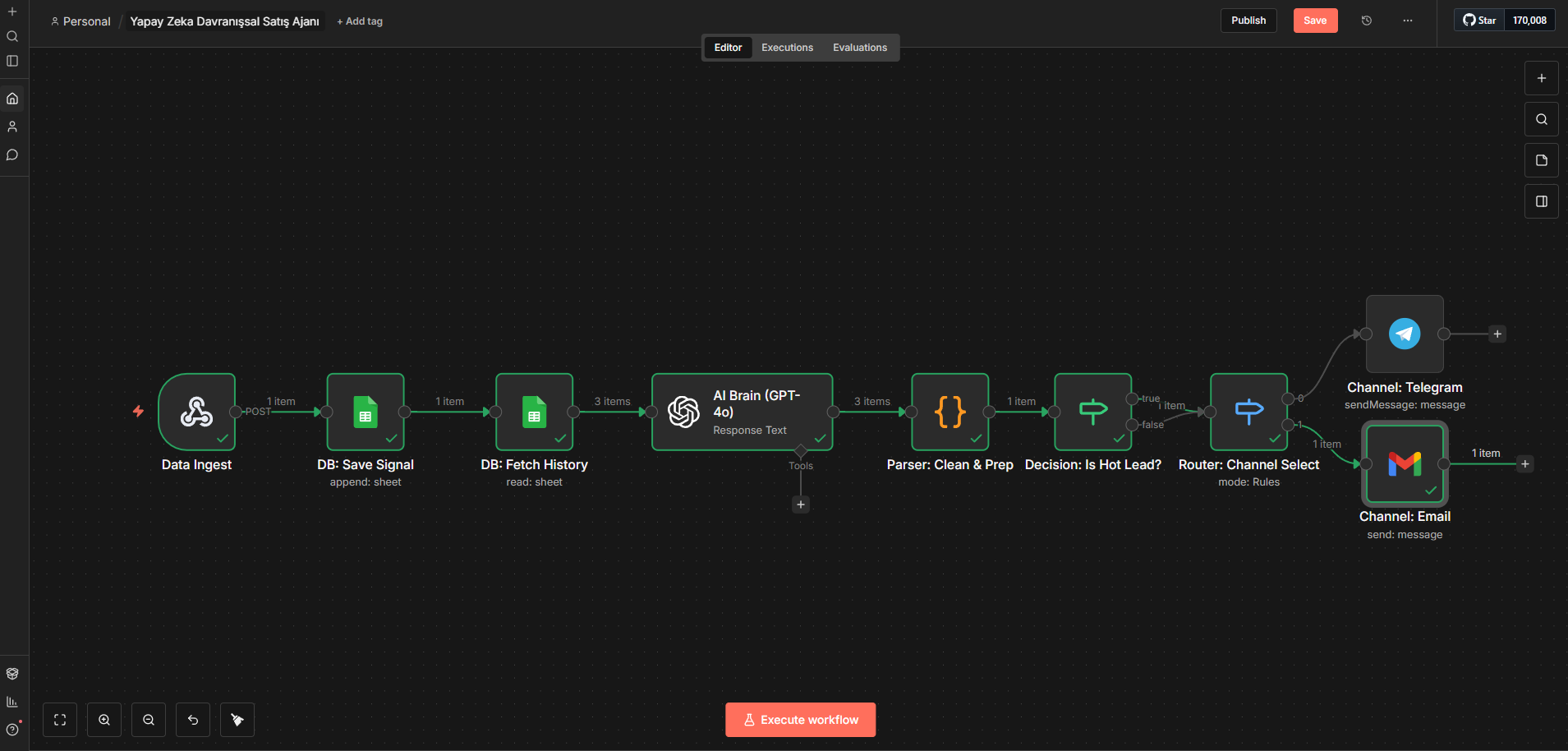Viewport: 1568px width, 751px height.
Task: Open personal user icon in sidebar
Action: coord(12,127)
